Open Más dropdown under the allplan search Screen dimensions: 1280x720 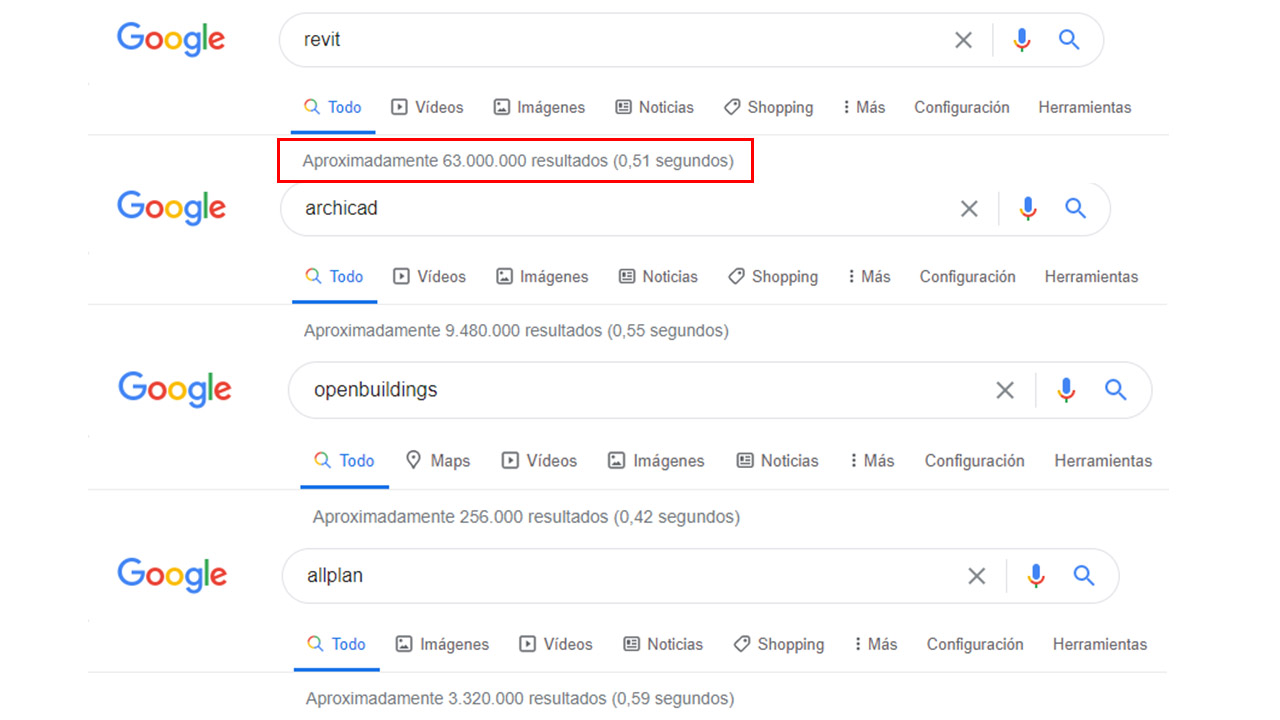point(875,645)
